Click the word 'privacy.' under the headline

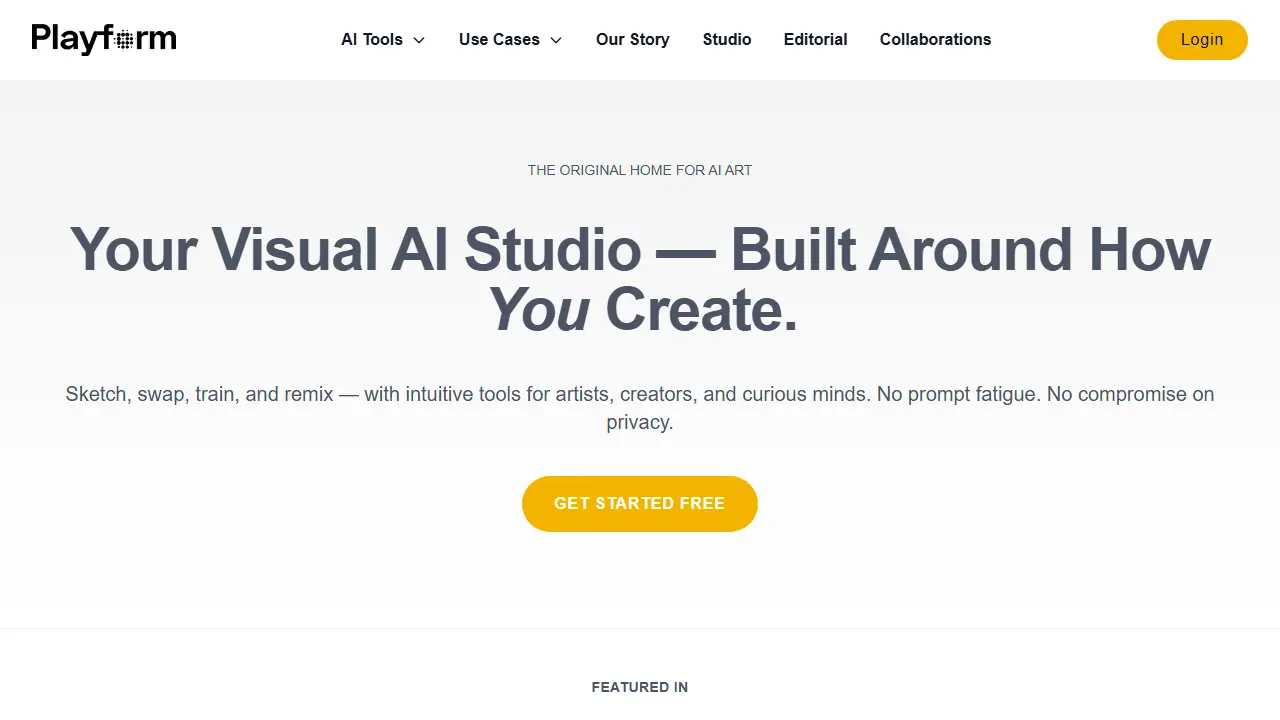[x=640, y=422]
